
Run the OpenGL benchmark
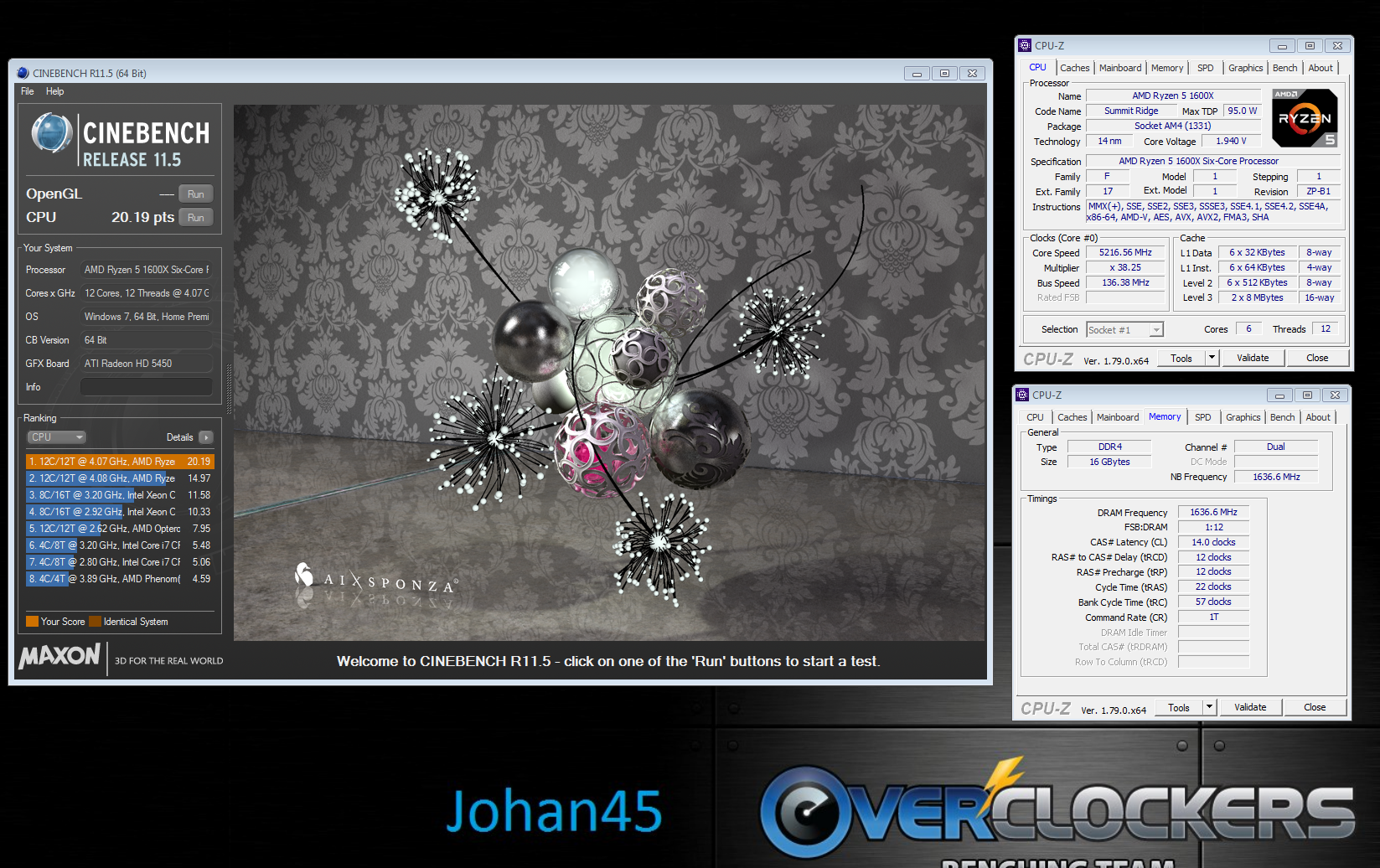[x=196, y=194]
